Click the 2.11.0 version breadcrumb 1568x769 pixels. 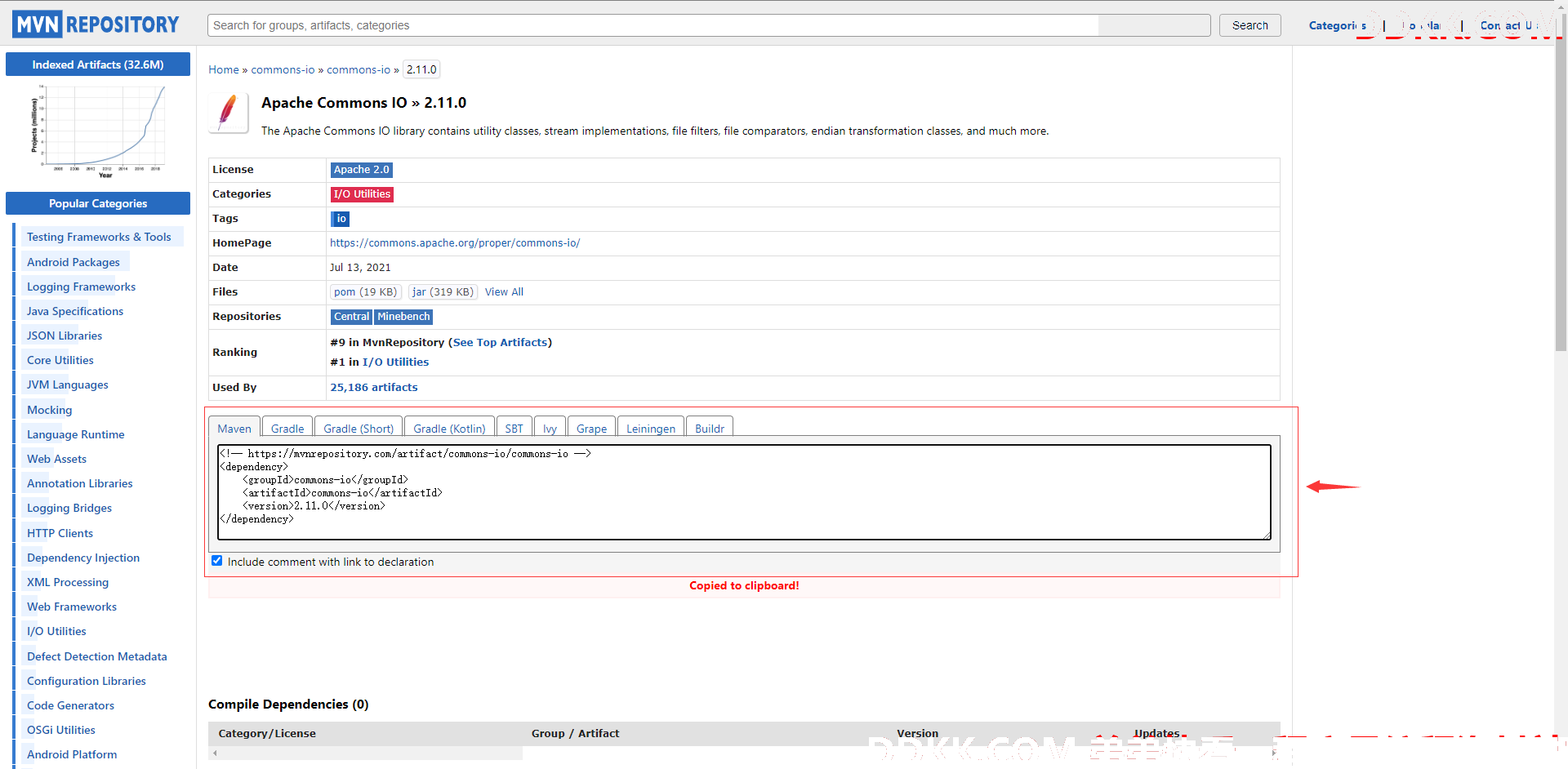point(421,69)
